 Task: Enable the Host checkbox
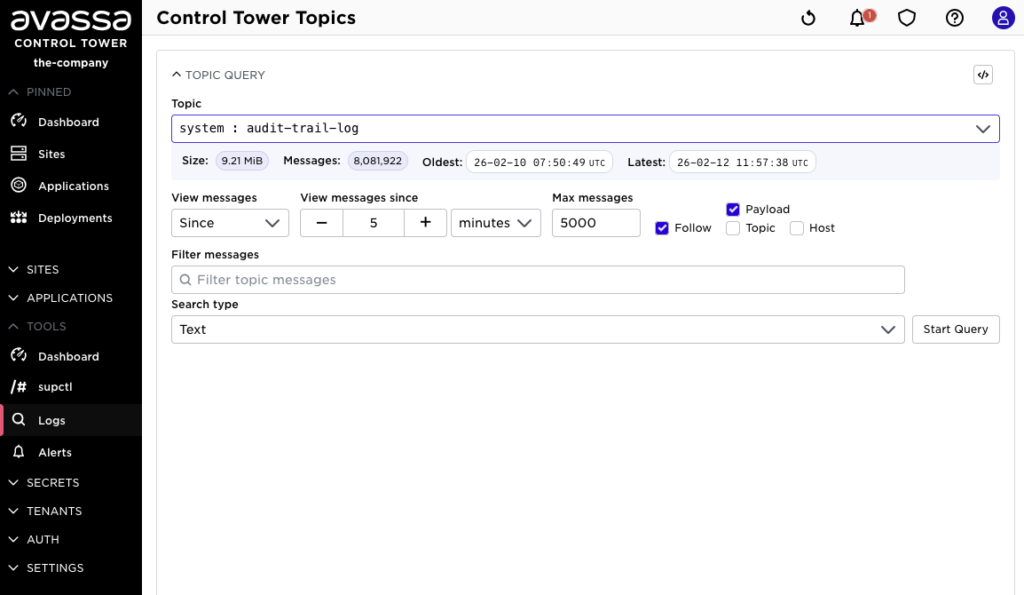797,228
